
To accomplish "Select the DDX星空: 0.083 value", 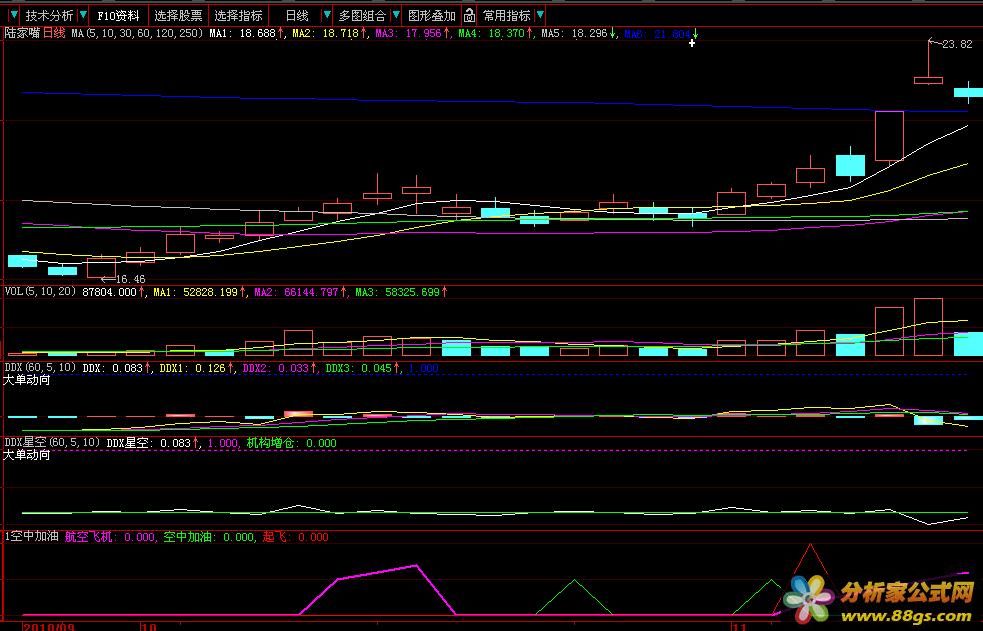I will (x=149, y=442).
